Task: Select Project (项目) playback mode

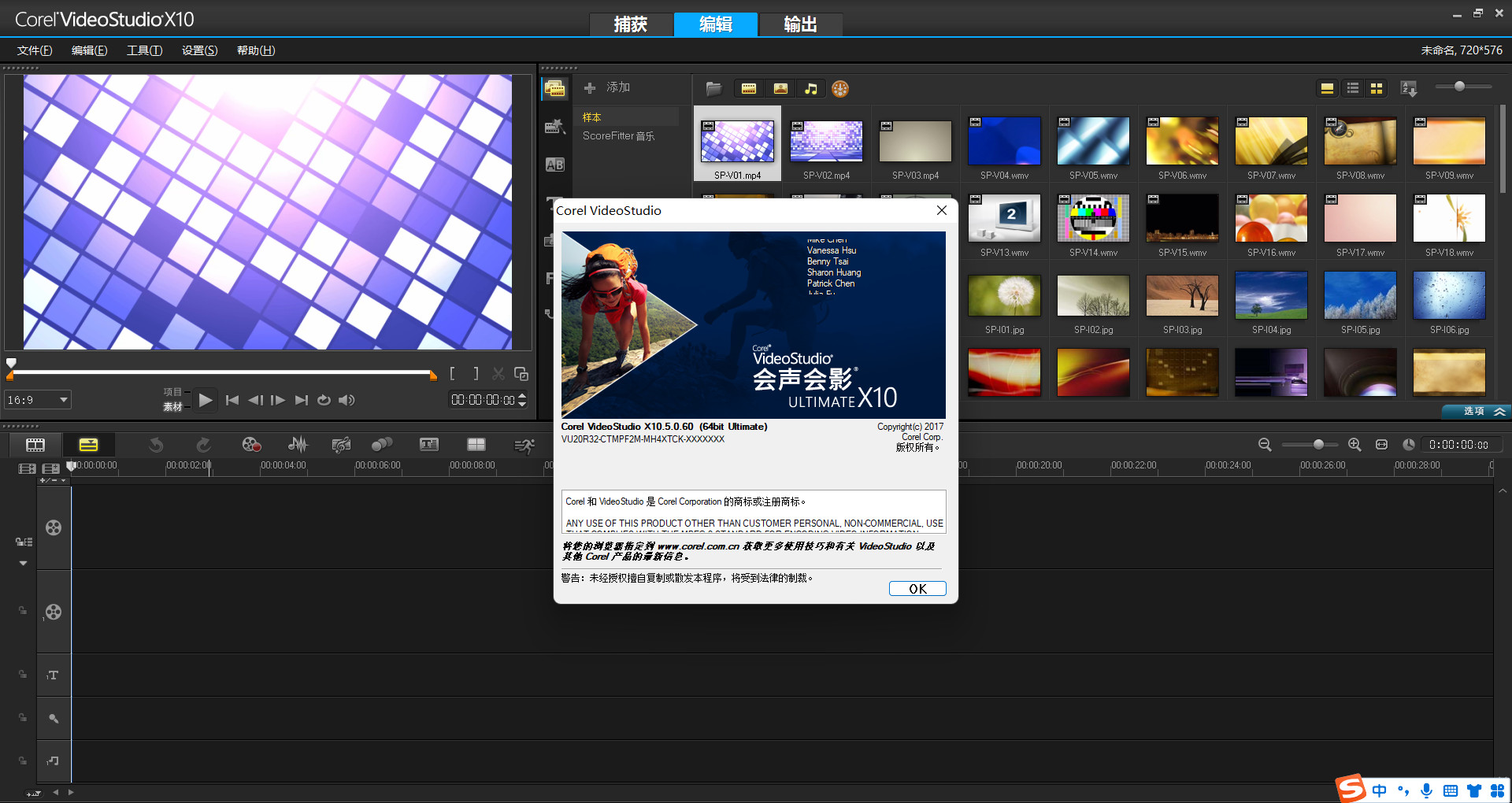Action: coord(172,391)
